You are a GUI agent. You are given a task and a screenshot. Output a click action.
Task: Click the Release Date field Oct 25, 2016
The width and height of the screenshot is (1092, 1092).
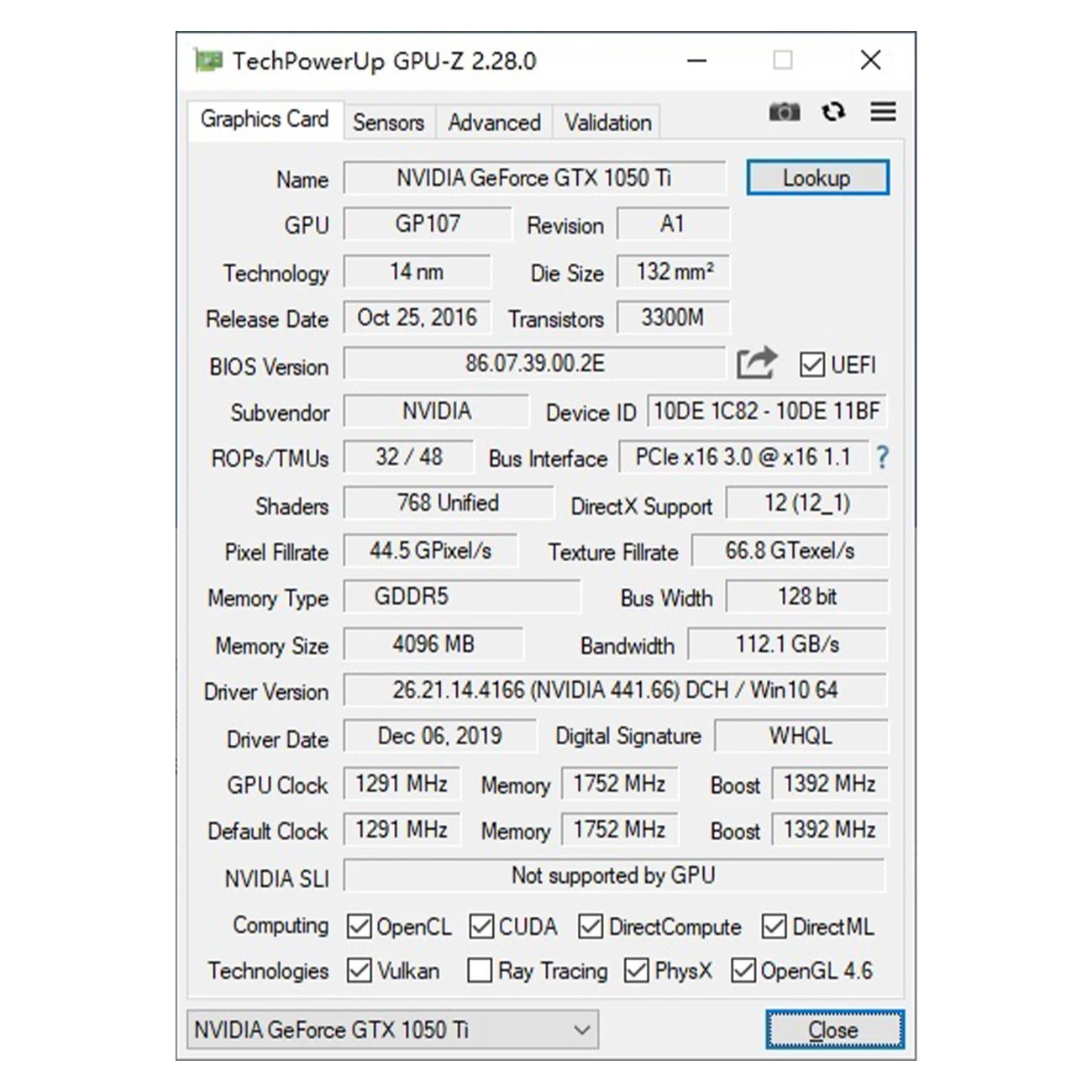tap(417, 318)
